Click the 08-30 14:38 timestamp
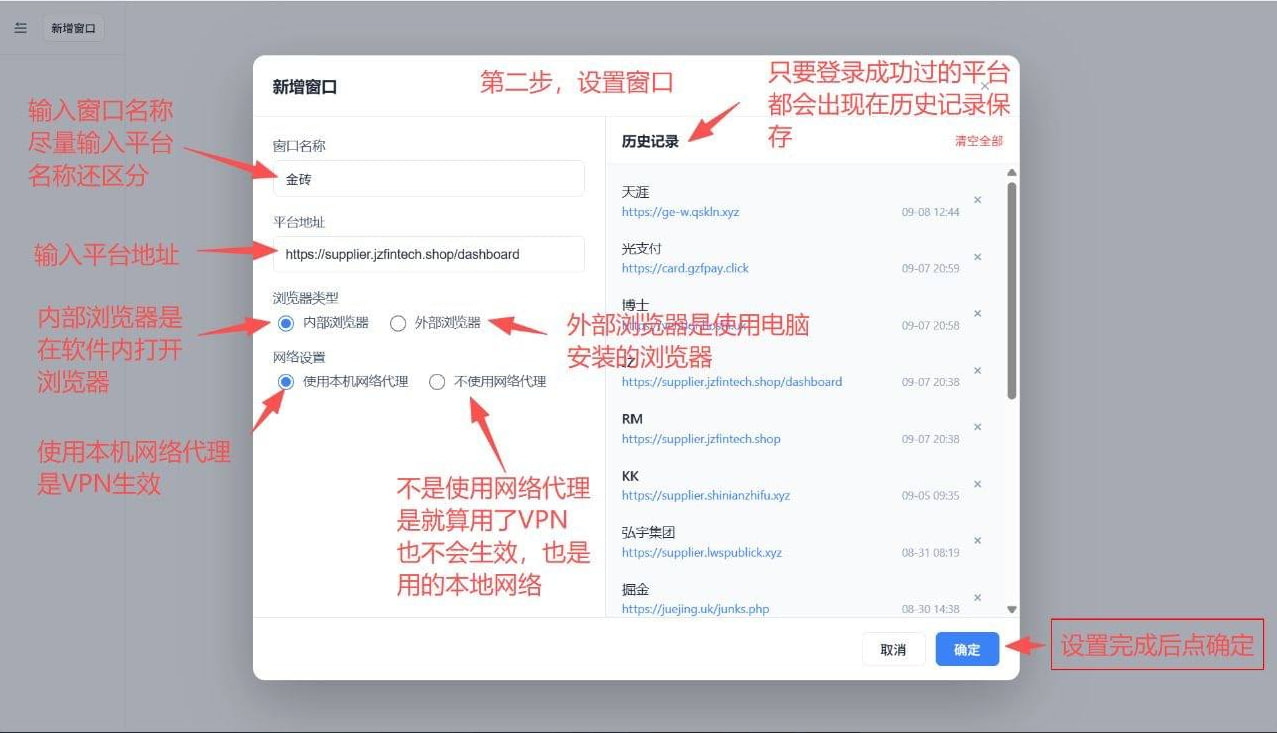This screenshot has width=1277, height=733. click(x=931, y=609)
